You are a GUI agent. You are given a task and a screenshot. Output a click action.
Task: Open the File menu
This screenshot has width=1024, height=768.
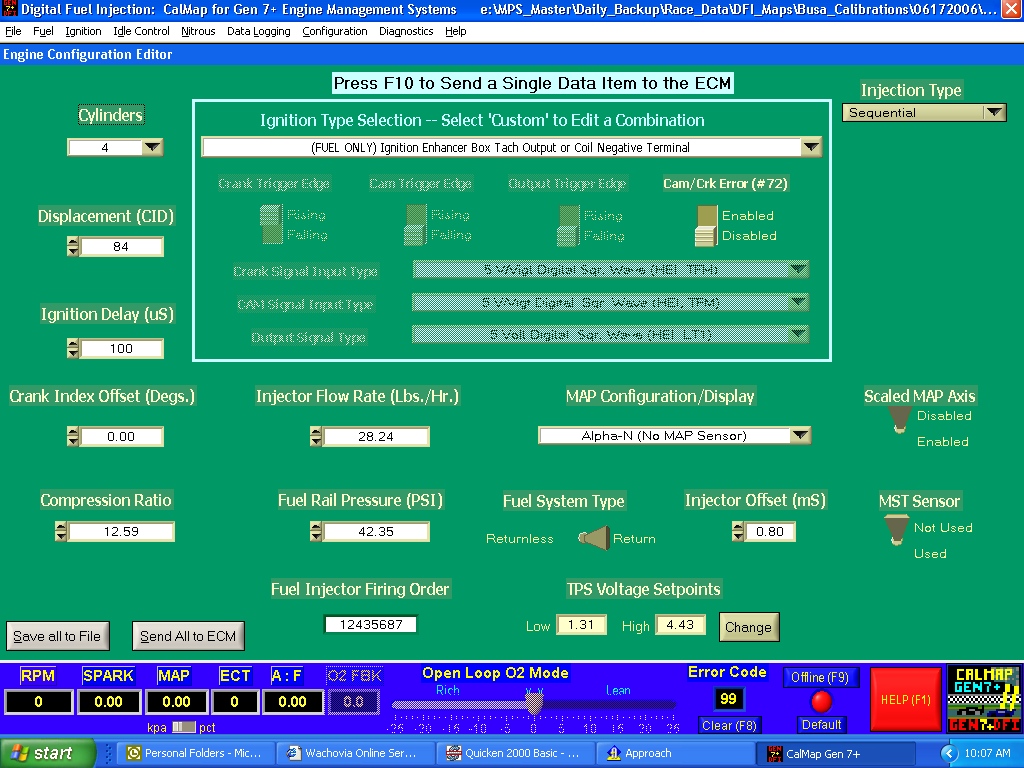click(13, 31)
